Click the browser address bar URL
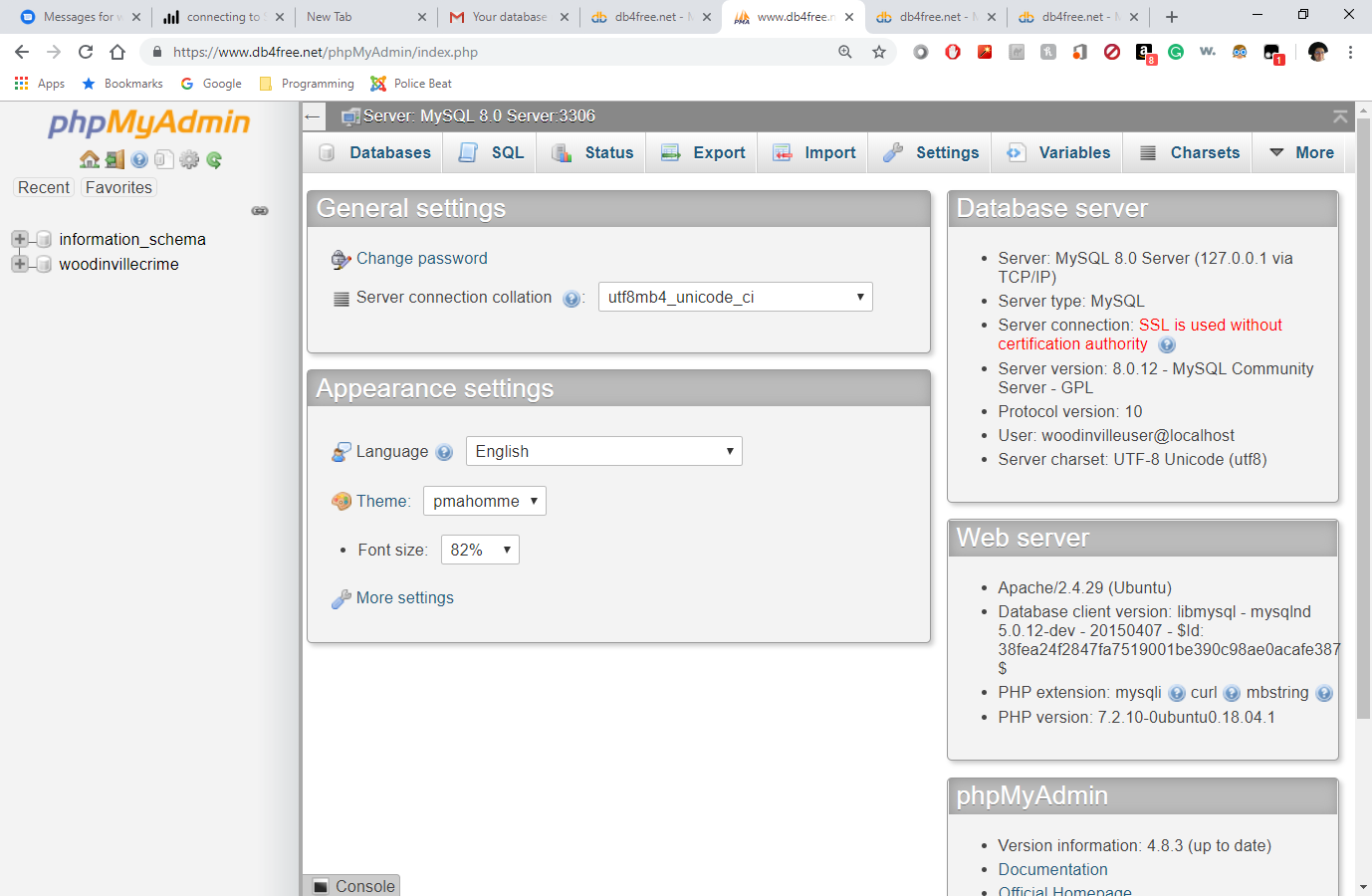This screenshot has height=896, width=1372. point(326,52)
